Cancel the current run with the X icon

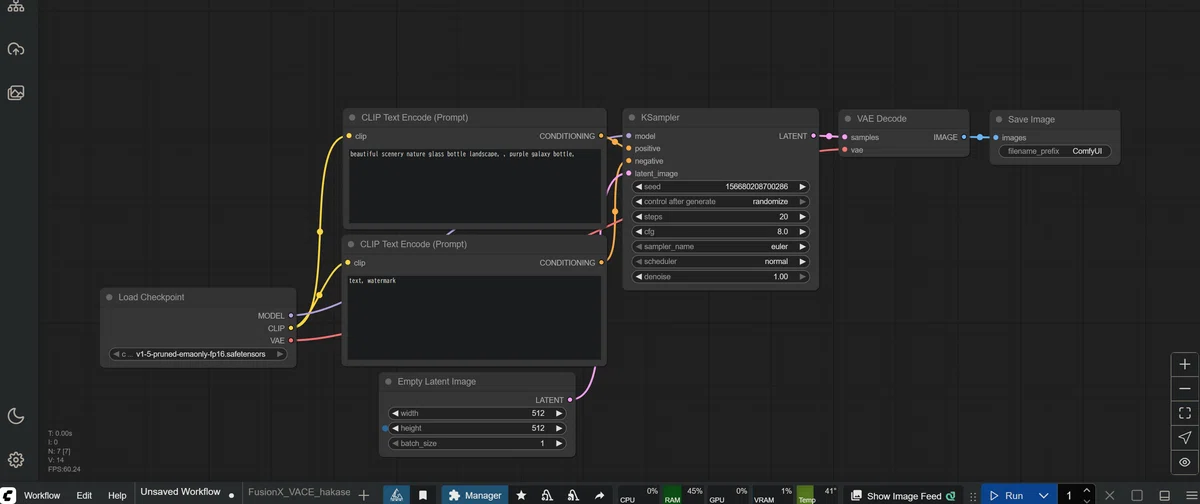[1110, 495]
